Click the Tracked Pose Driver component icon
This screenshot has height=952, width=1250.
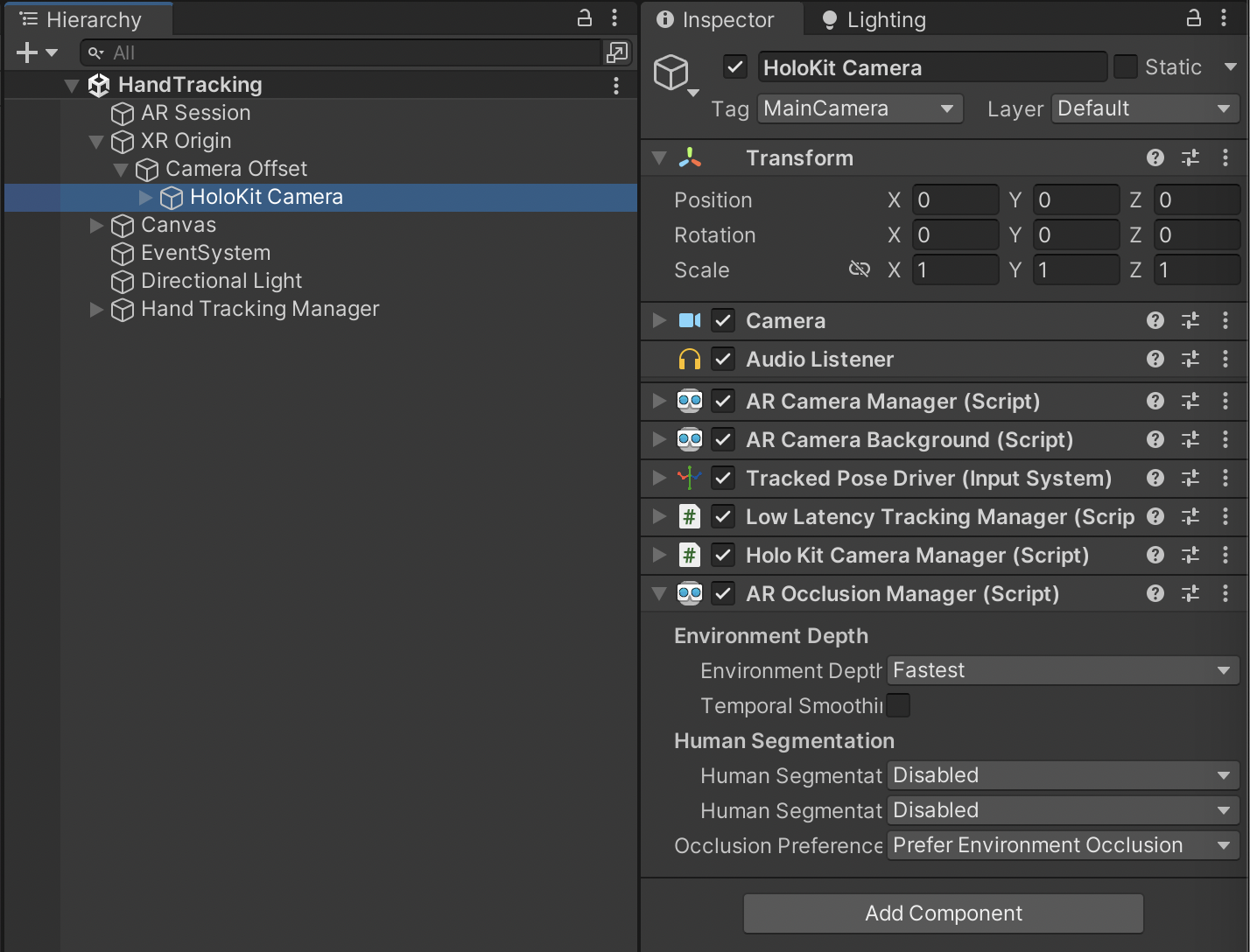691,478
